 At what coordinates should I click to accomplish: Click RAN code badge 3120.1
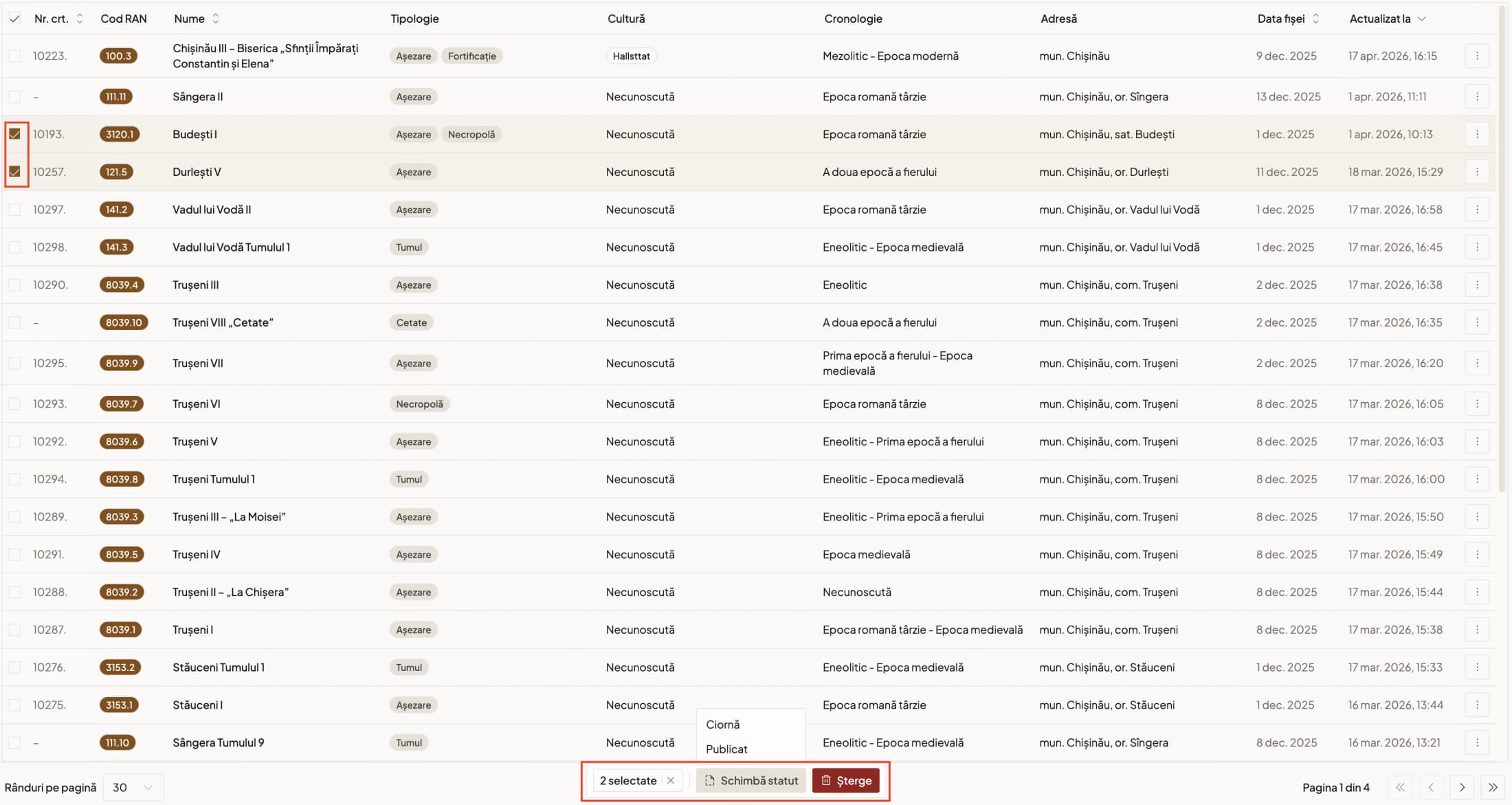click(120, 134)
